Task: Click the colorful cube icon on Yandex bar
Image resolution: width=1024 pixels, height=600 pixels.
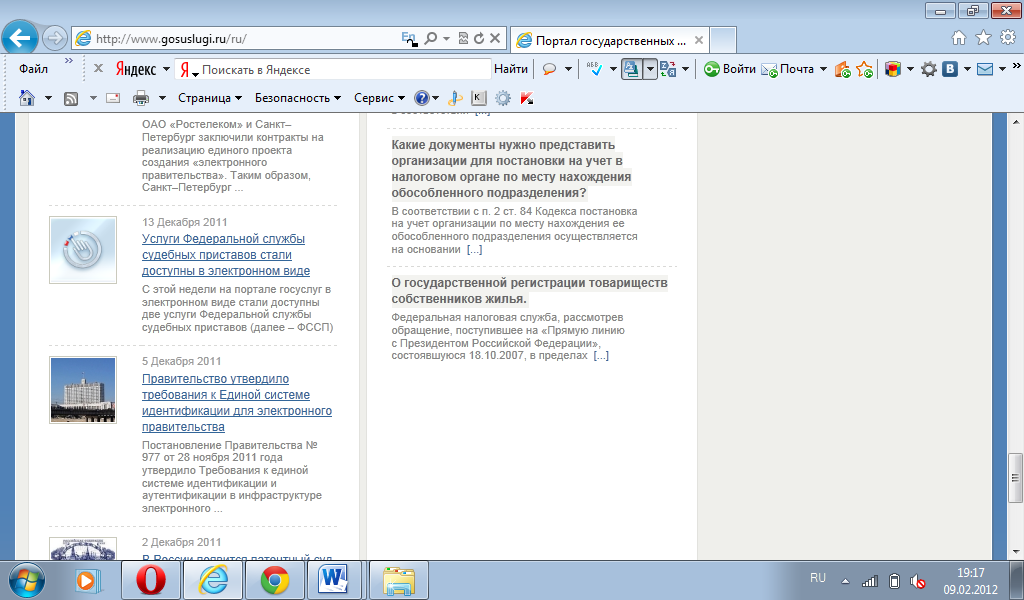Action: 893,69
